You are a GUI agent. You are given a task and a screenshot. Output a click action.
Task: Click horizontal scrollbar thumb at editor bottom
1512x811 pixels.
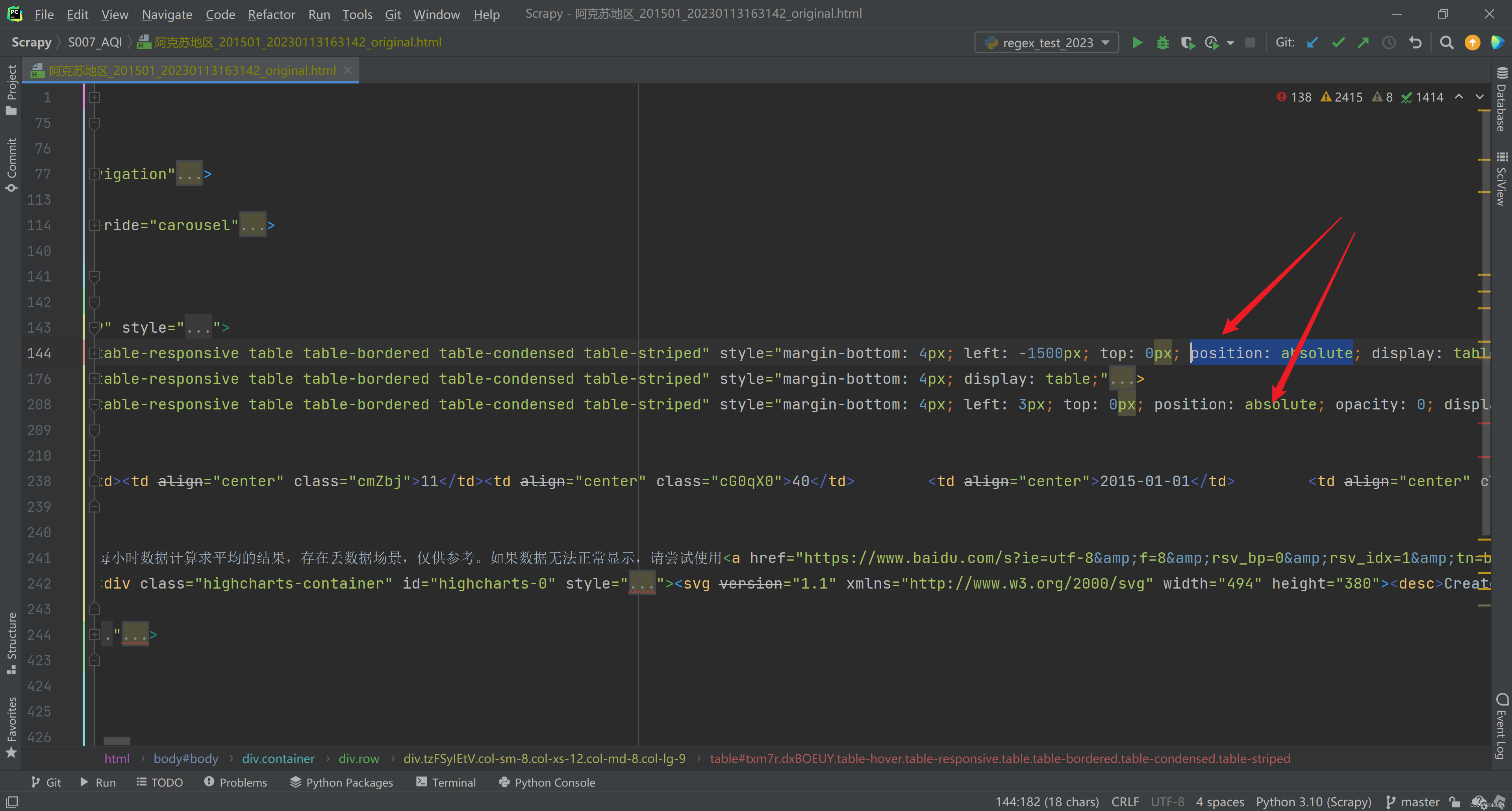coord(117,742)
